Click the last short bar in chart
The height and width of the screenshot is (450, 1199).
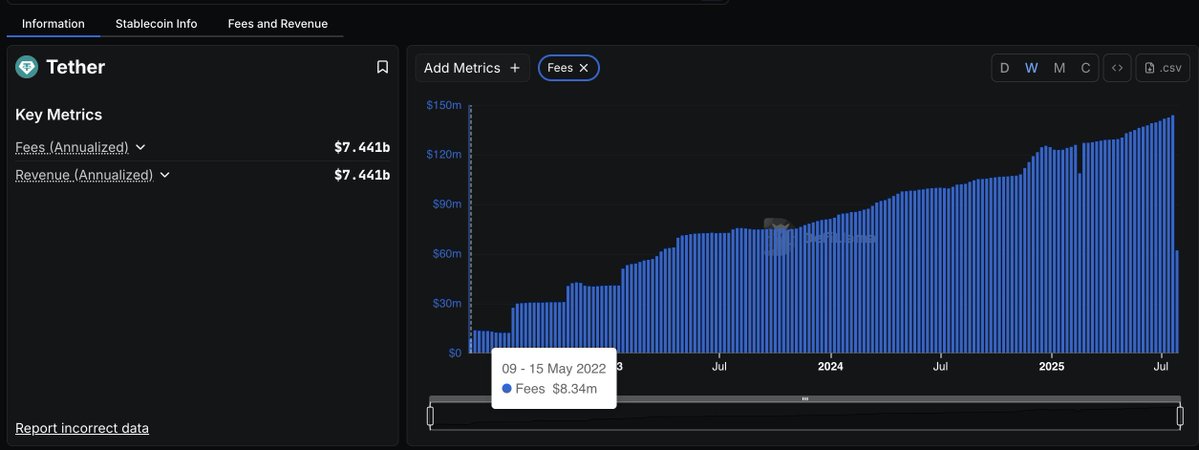[1178, 302]
